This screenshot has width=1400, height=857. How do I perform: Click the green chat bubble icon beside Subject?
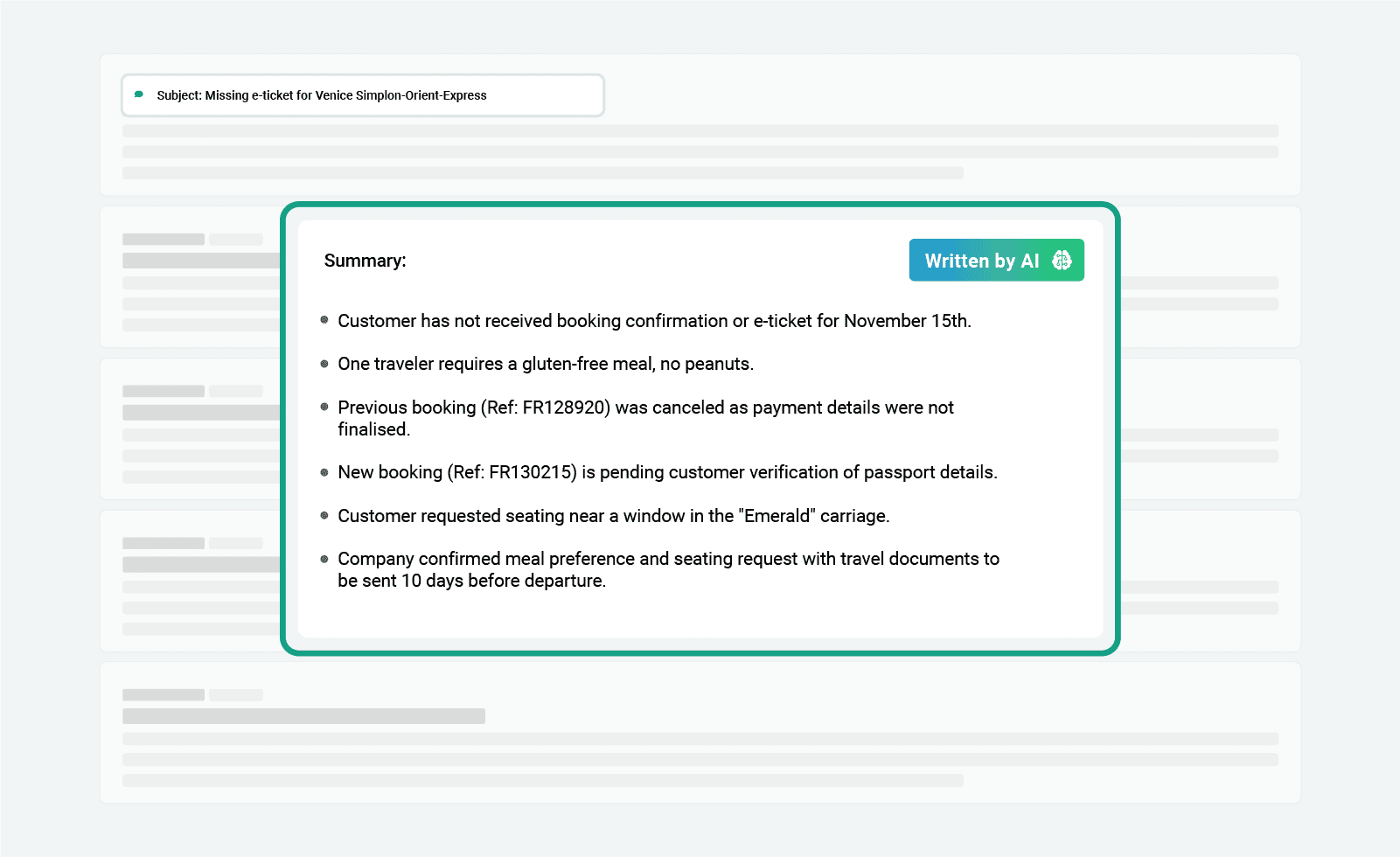click(x=139, y=94)
